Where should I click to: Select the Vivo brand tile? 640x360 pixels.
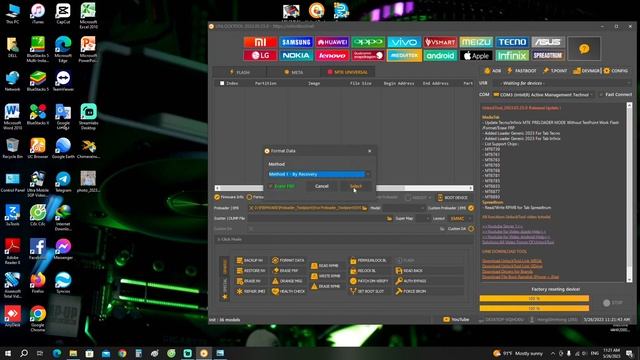404,42
